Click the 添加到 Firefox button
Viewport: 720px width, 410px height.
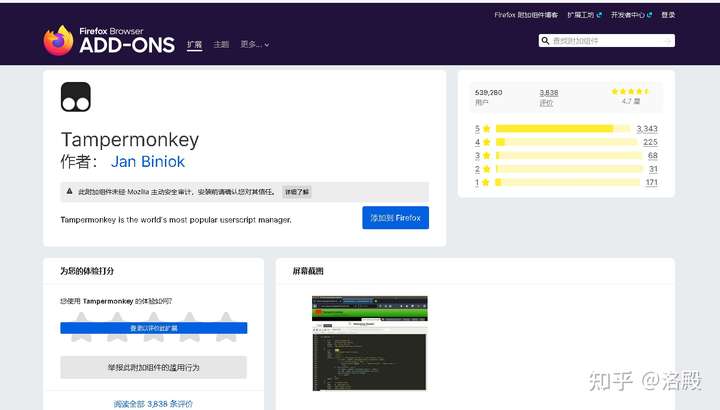tap(395, 218)
